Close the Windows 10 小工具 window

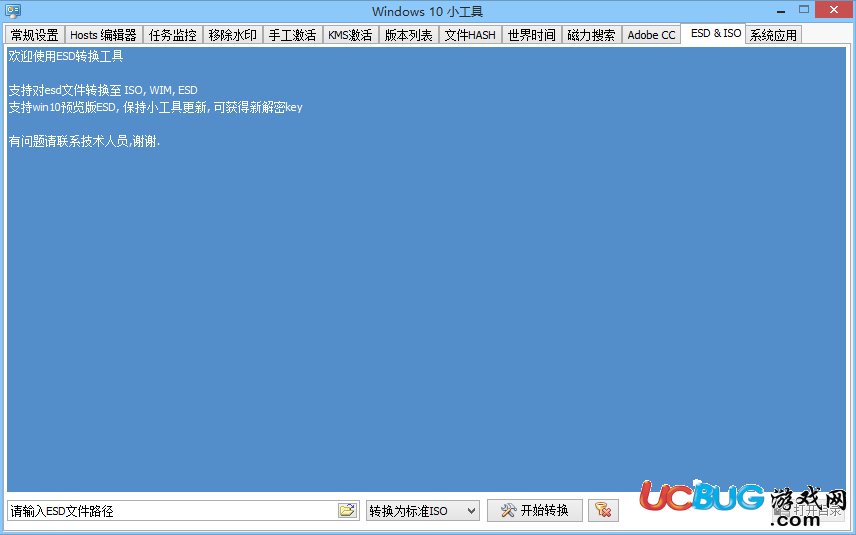click(x=834, y=9)
